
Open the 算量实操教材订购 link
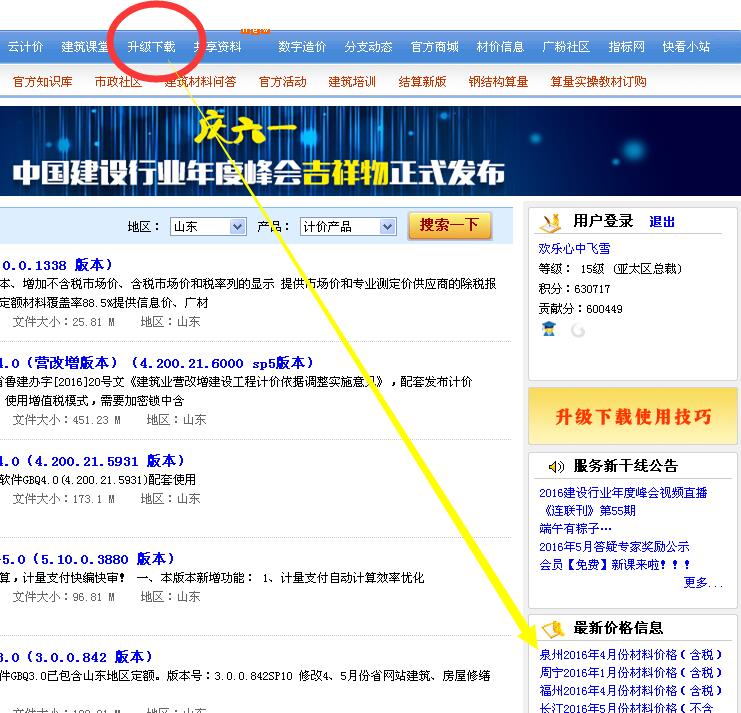[598, 82]
